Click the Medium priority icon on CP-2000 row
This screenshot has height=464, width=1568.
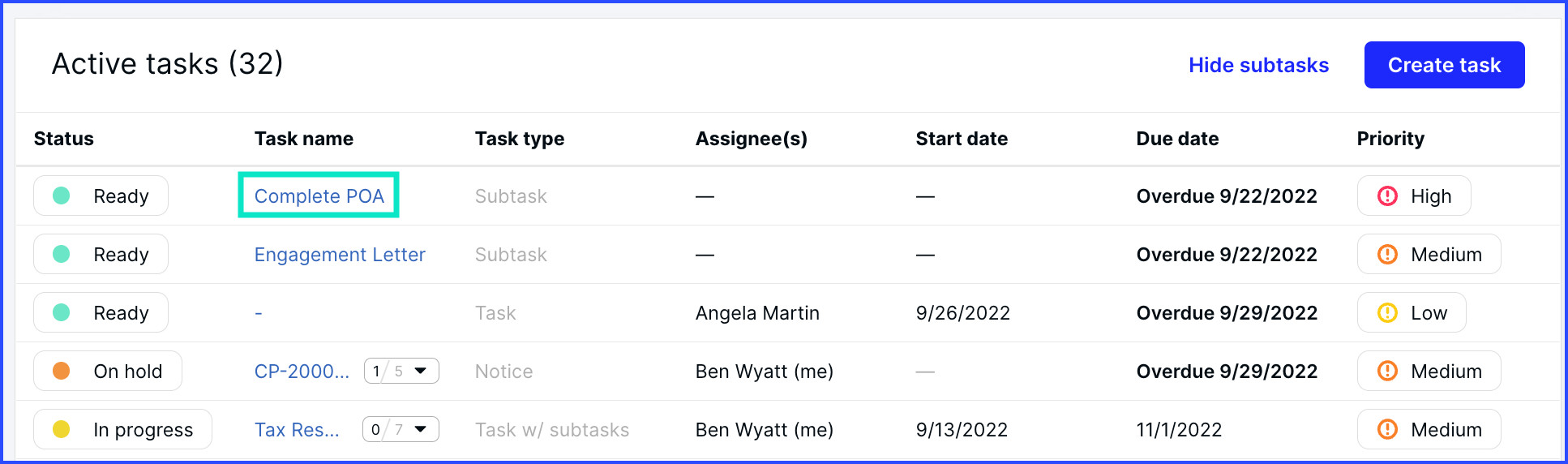coord(1387,372)
